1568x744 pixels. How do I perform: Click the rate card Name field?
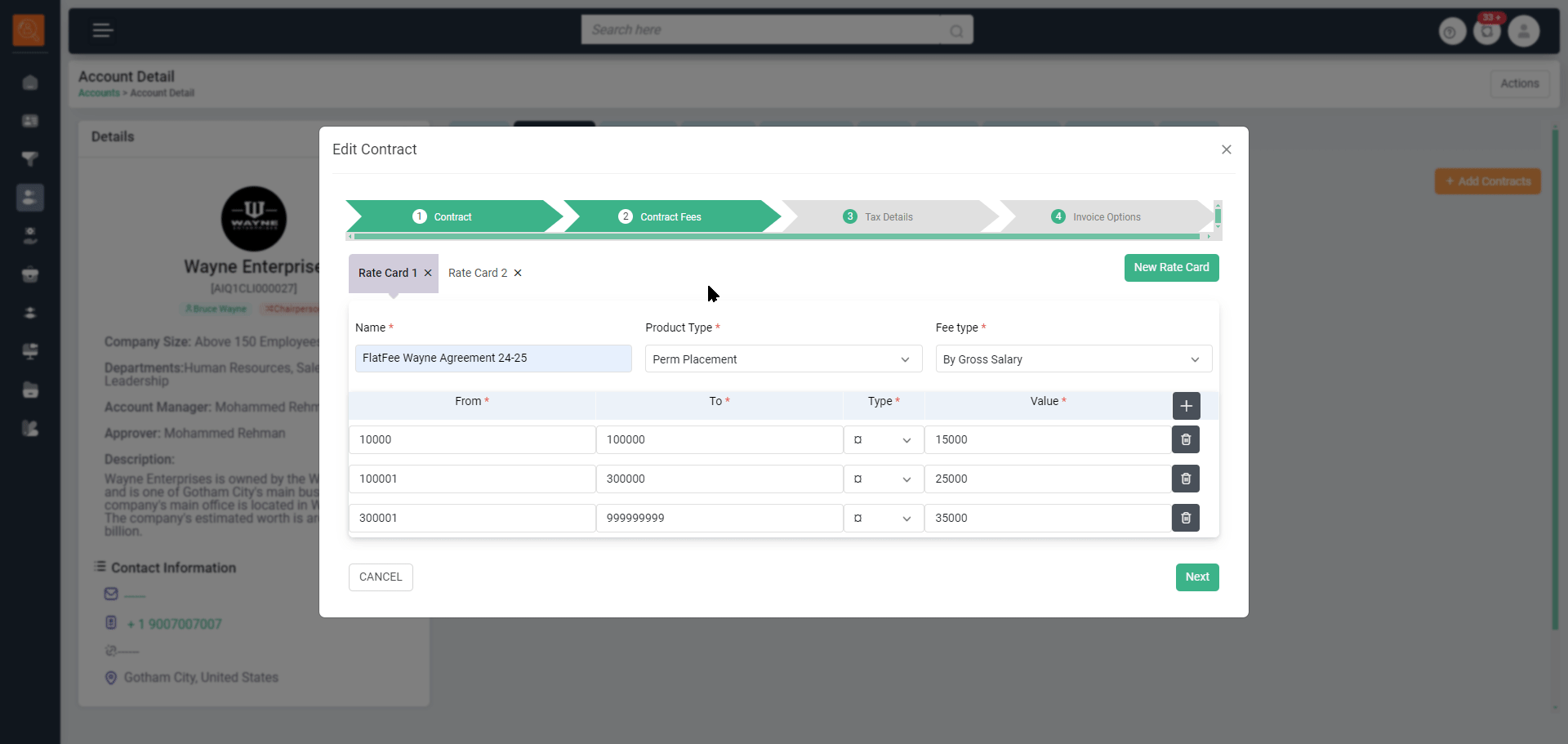(x=492, y=359)
